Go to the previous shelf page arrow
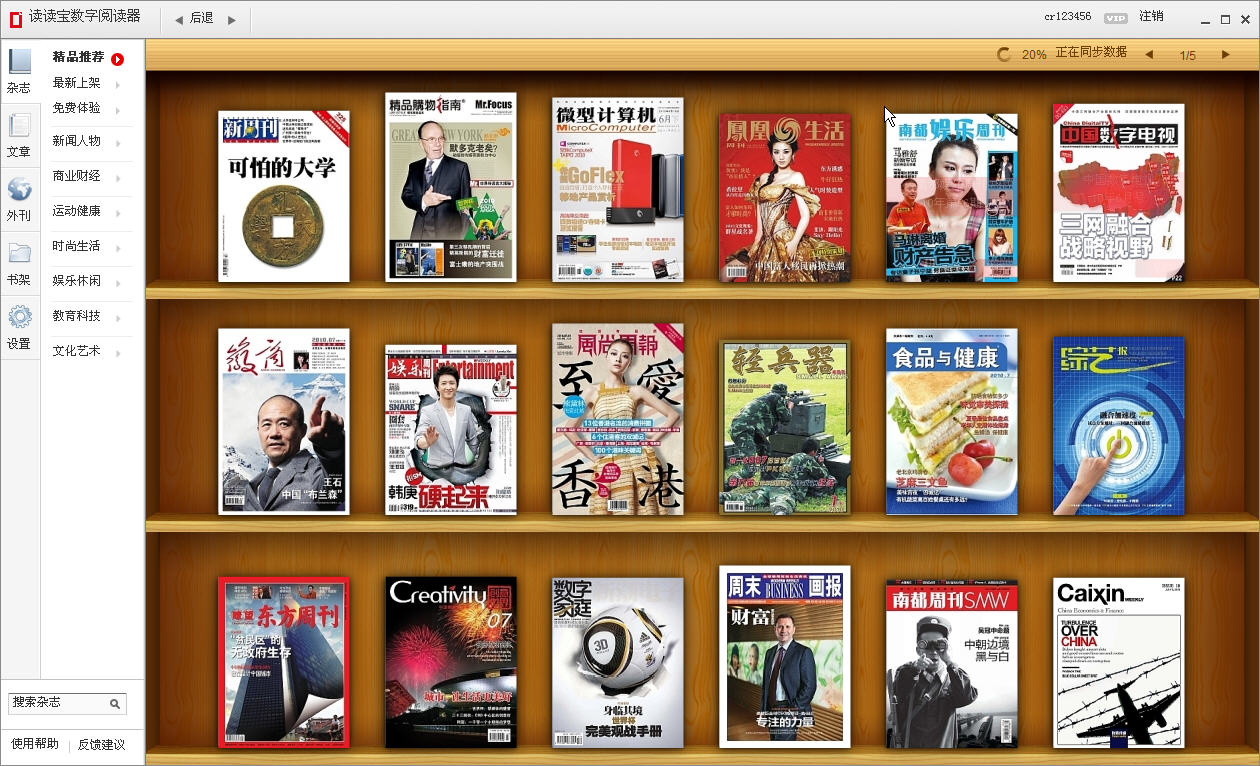This screenshot has width=1260, height=766. tap(1149, 54)
